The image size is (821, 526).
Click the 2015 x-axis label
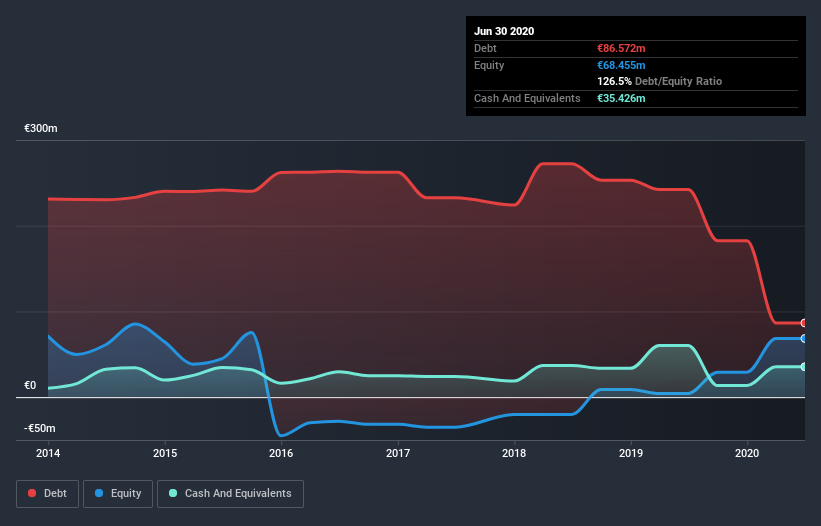point(165,453)
